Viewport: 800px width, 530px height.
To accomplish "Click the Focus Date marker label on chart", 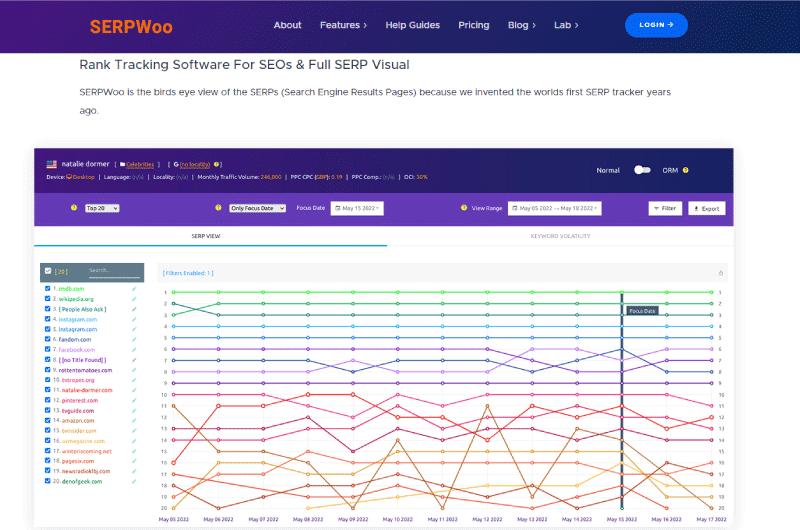I will 642,311.
